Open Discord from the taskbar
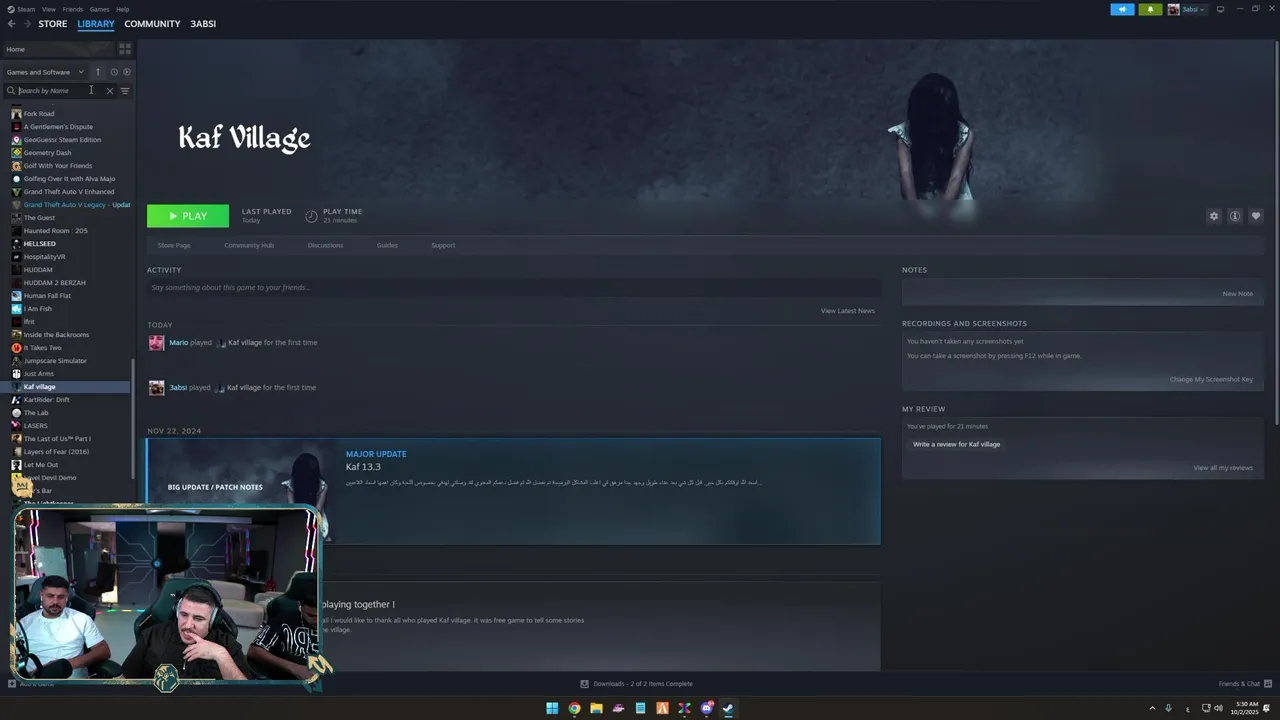 706,708
